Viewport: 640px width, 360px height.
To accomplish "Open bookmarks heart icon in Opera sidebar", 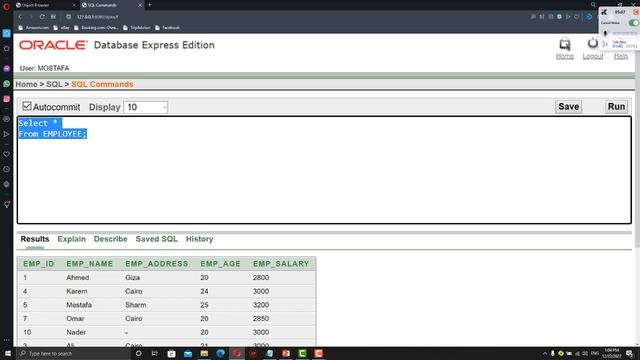I will tap(7, 154).
